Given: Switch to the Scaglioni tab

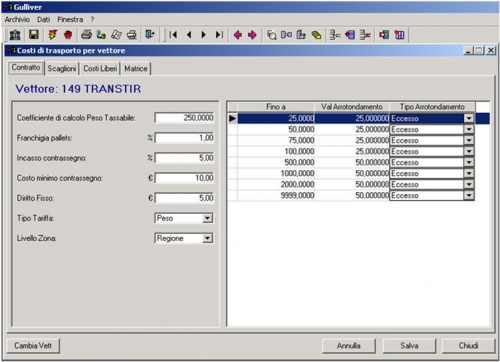Looking at the screenshot, I should coord(62,69).
